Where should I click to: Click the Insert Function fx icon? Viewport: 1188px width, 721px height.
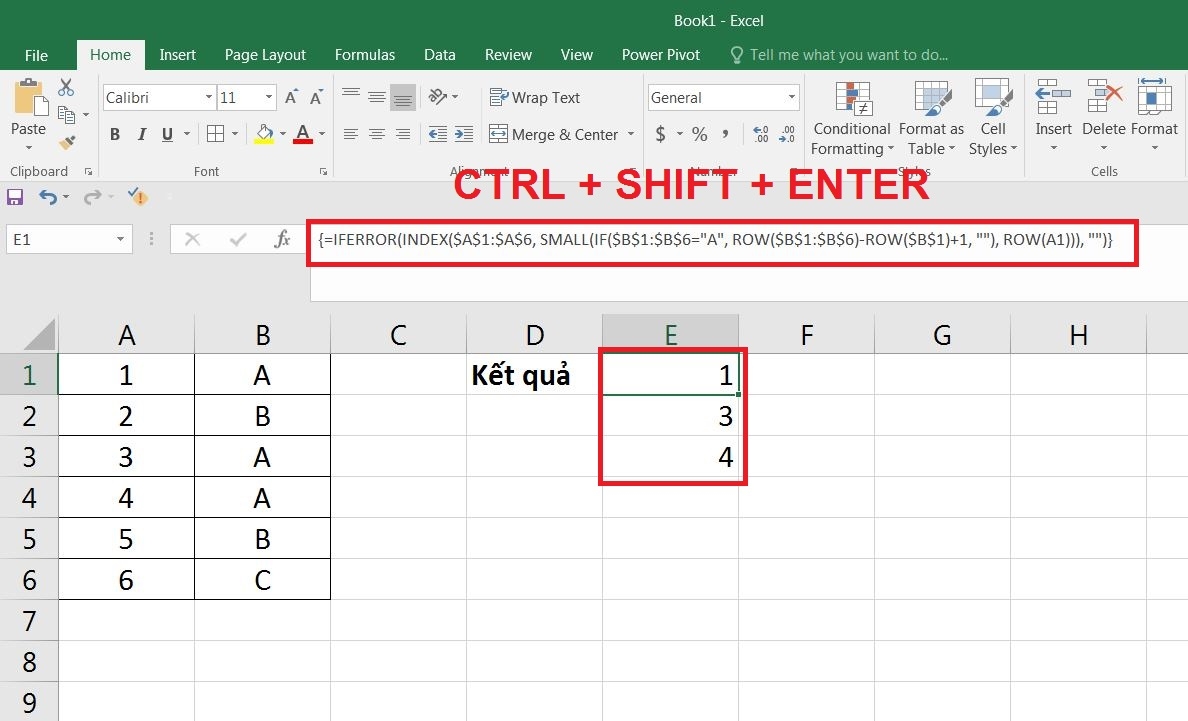click(x=284, y=240)
